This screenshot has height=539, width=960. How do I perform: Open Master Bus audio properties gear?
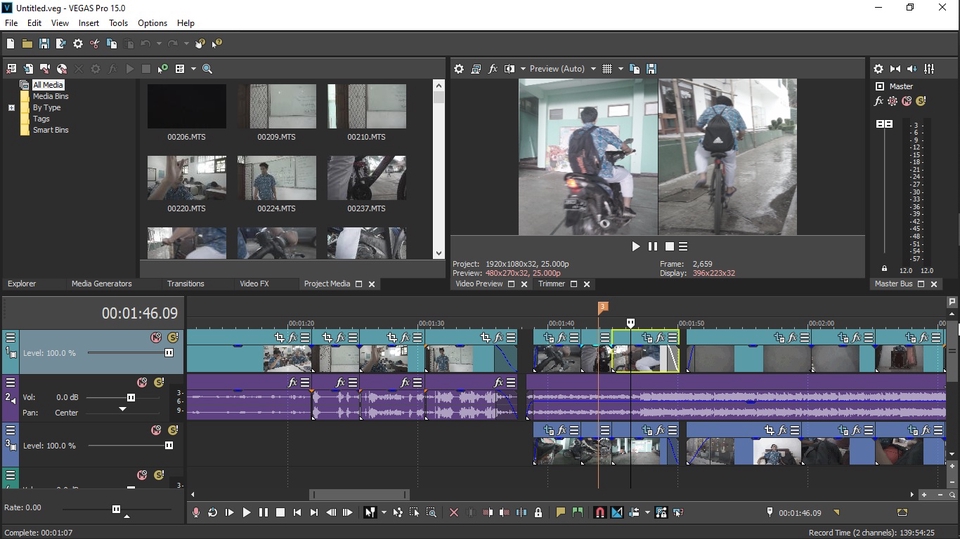[878, 69]
